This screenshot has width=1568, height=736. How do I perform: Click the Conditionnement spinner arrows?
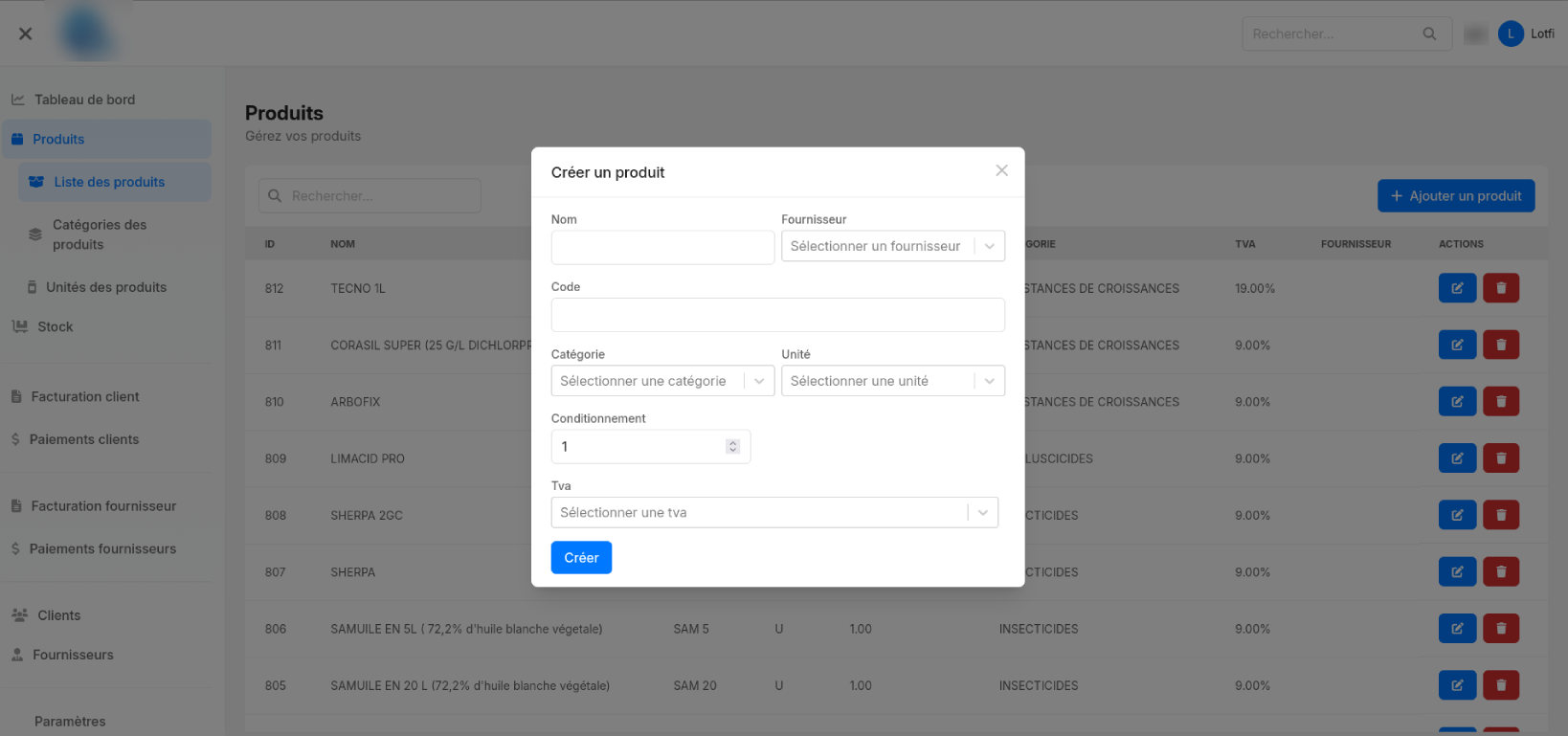click(732, 446)
